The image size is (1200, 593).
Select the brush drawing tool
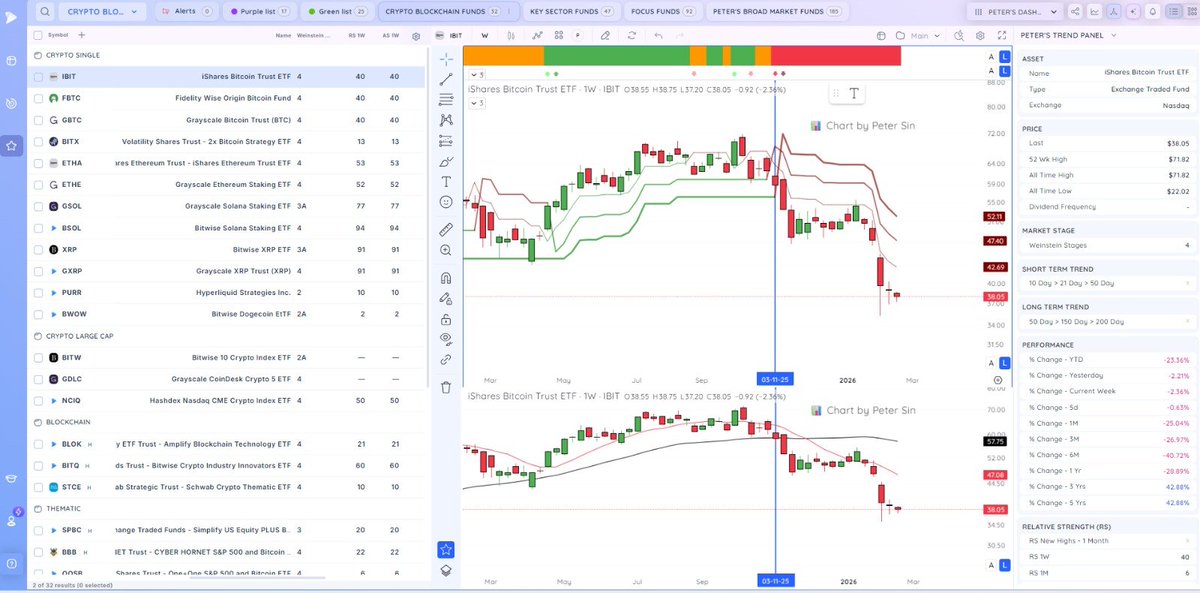pyautogui.click(x=446, y=161)
